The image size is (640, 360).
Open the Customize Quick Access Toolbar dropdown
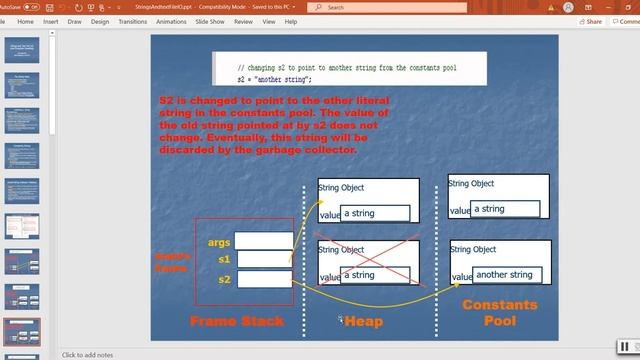point(119,7)
